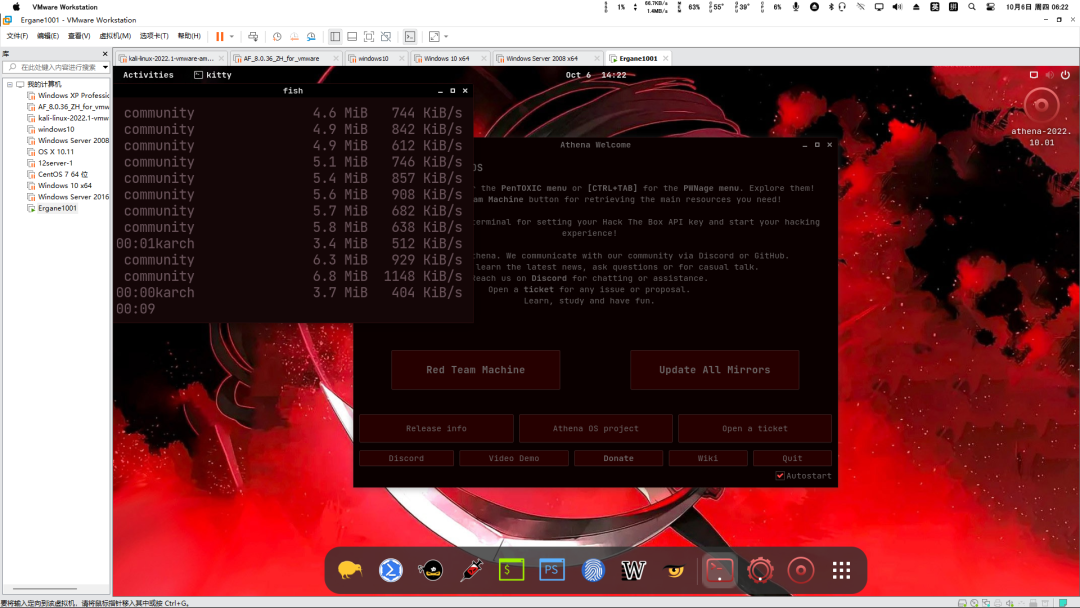1080x608 pixels.
Task: Click the kitty app menu in top bar
Action: (x=213, y=75)
